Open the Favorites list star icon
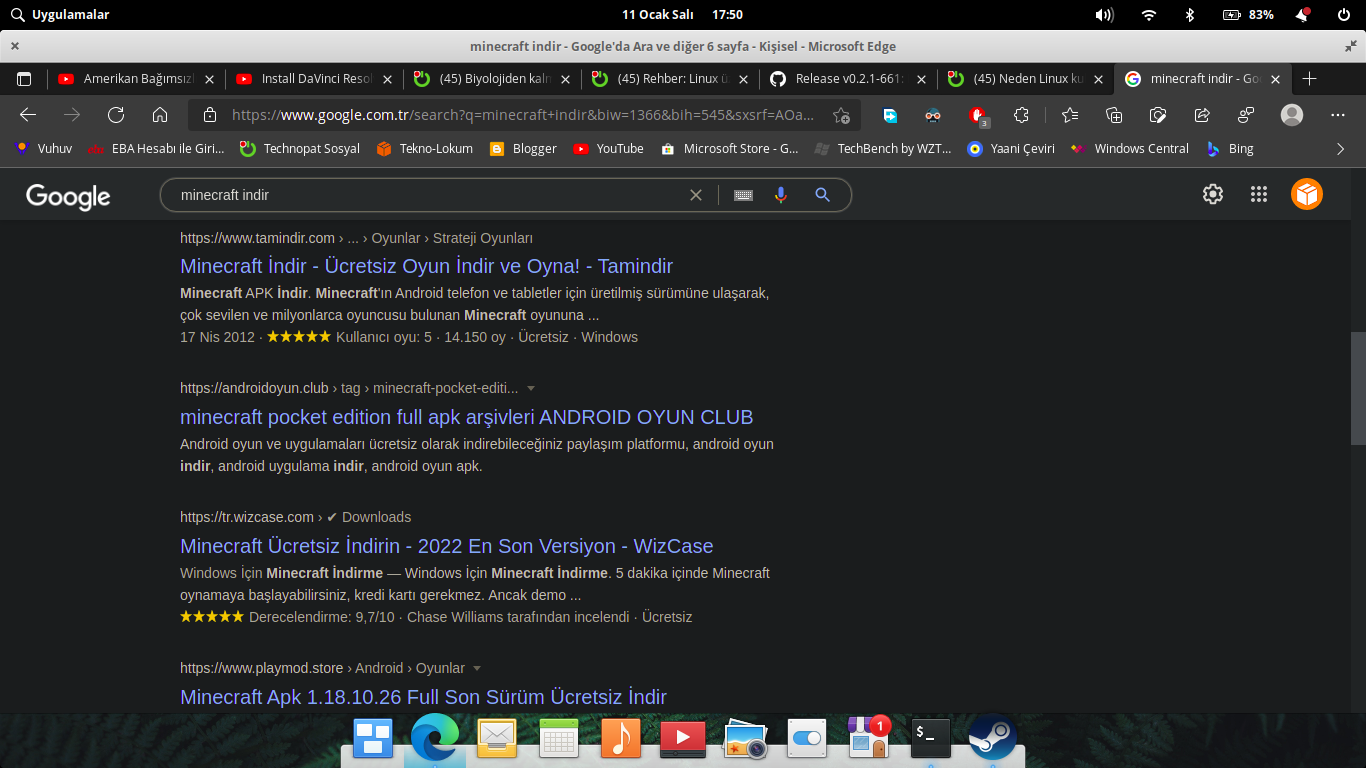 click(1070, 115)
